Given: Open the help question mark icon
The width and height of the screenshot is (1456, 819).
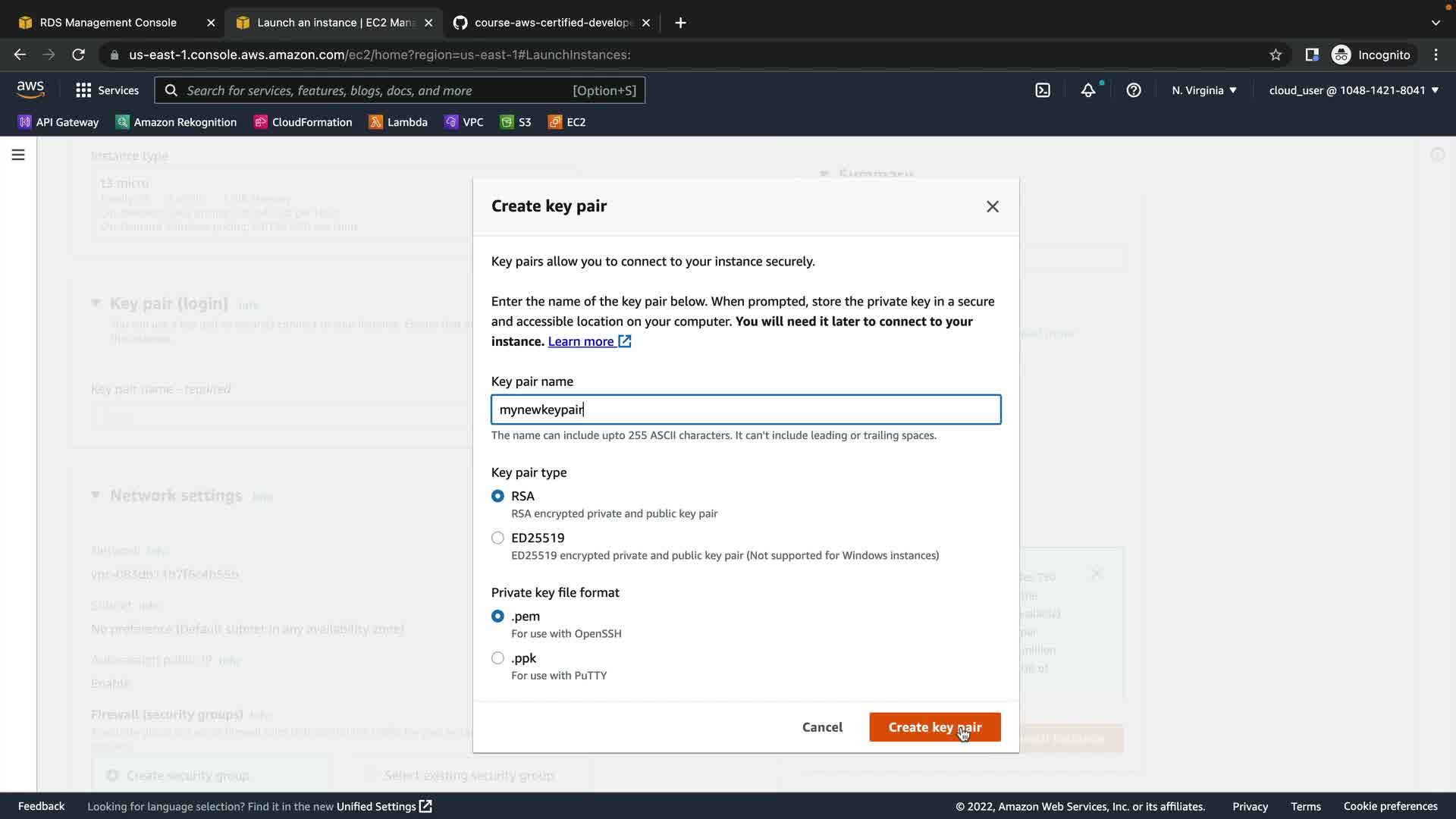Looking at the screenshot, I should 1134,90.
